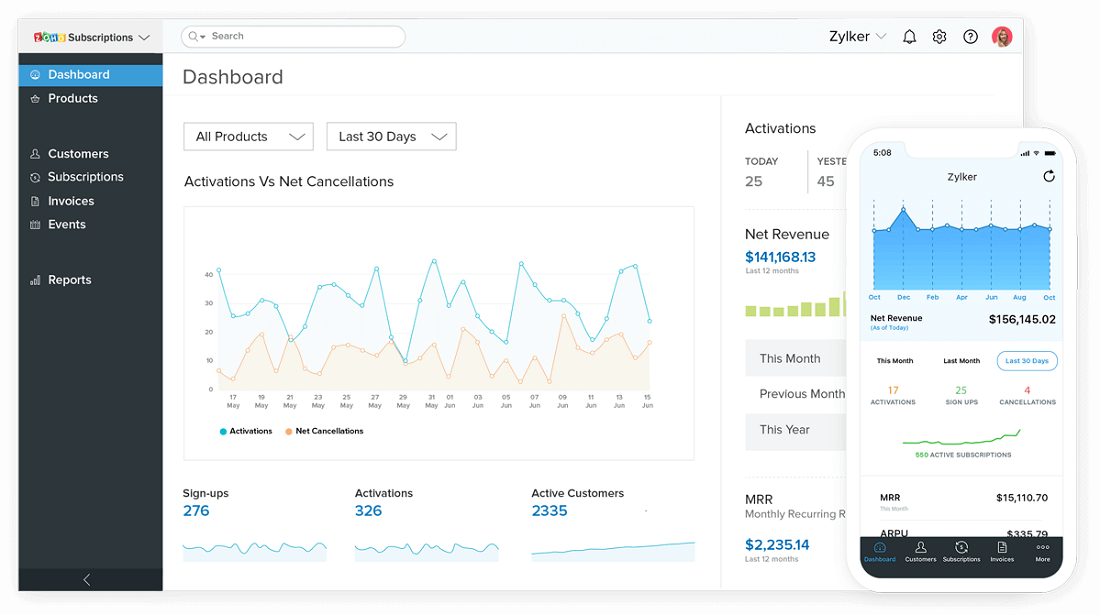This screenshot has width=1100, height=615.
Task: Open help using the question mark icon
Action: coord(970,36)
